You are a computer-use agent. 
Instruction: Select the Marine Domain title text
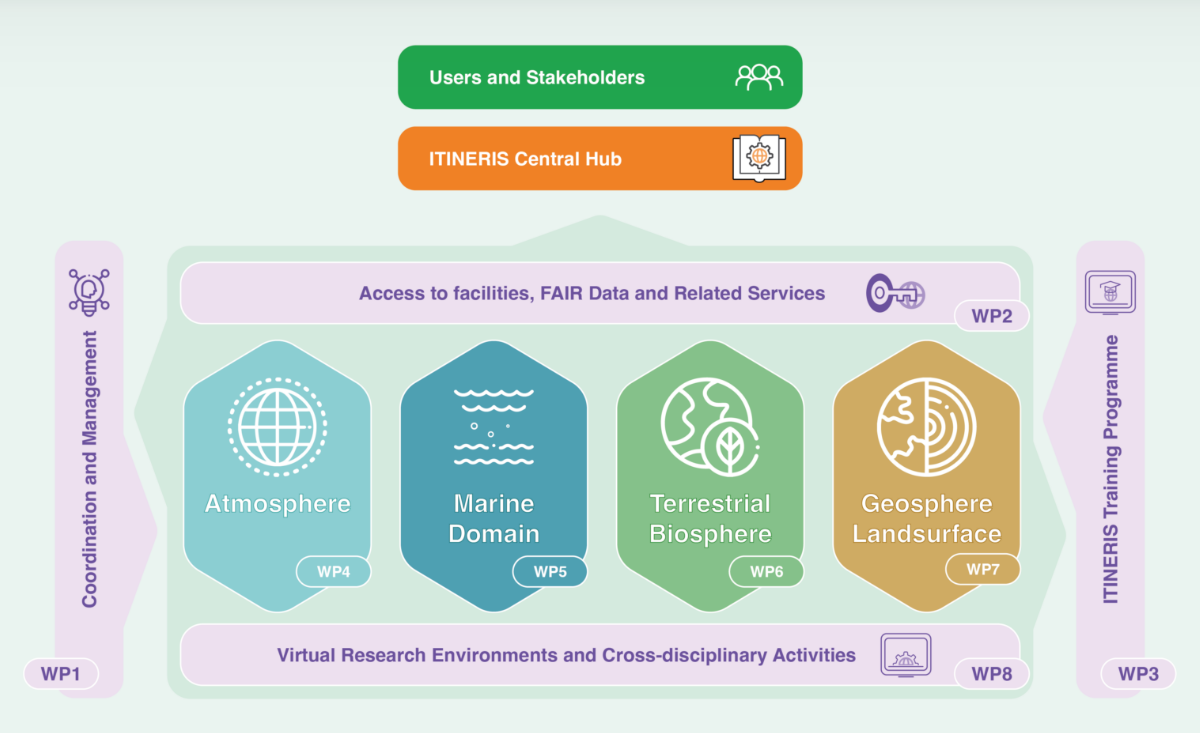(493, 518)
